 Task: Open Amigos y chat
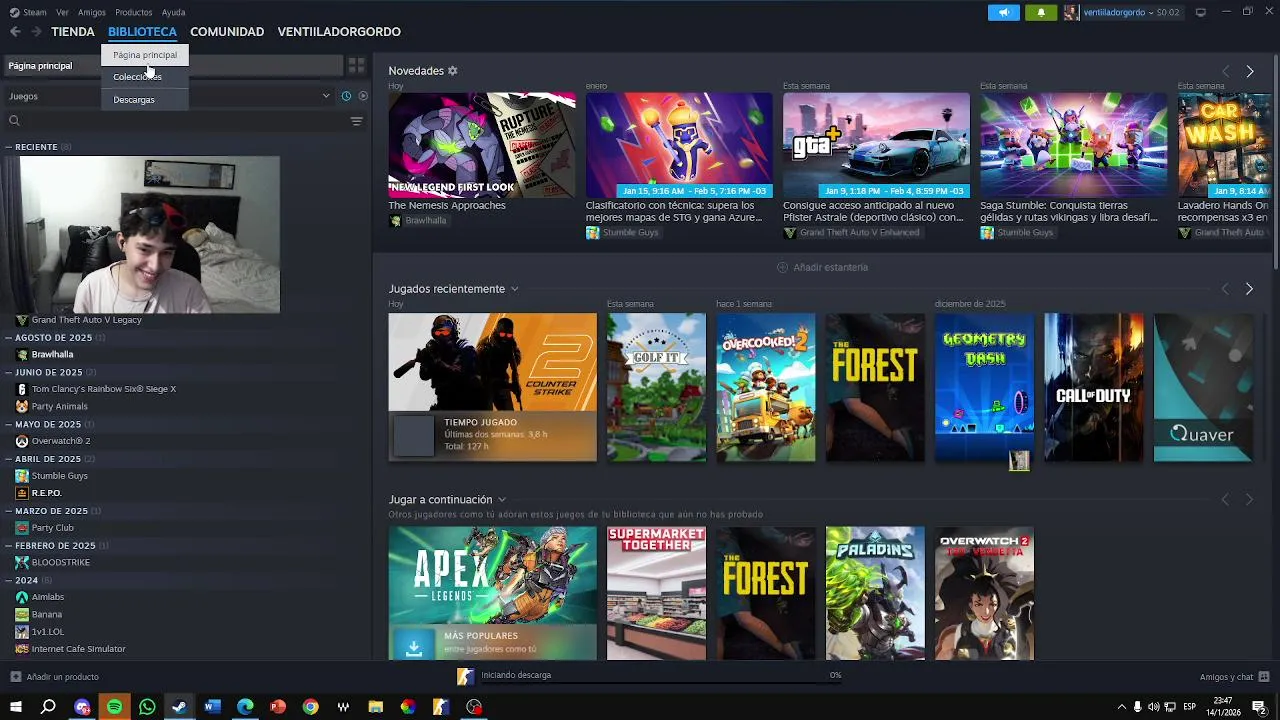1226,677
